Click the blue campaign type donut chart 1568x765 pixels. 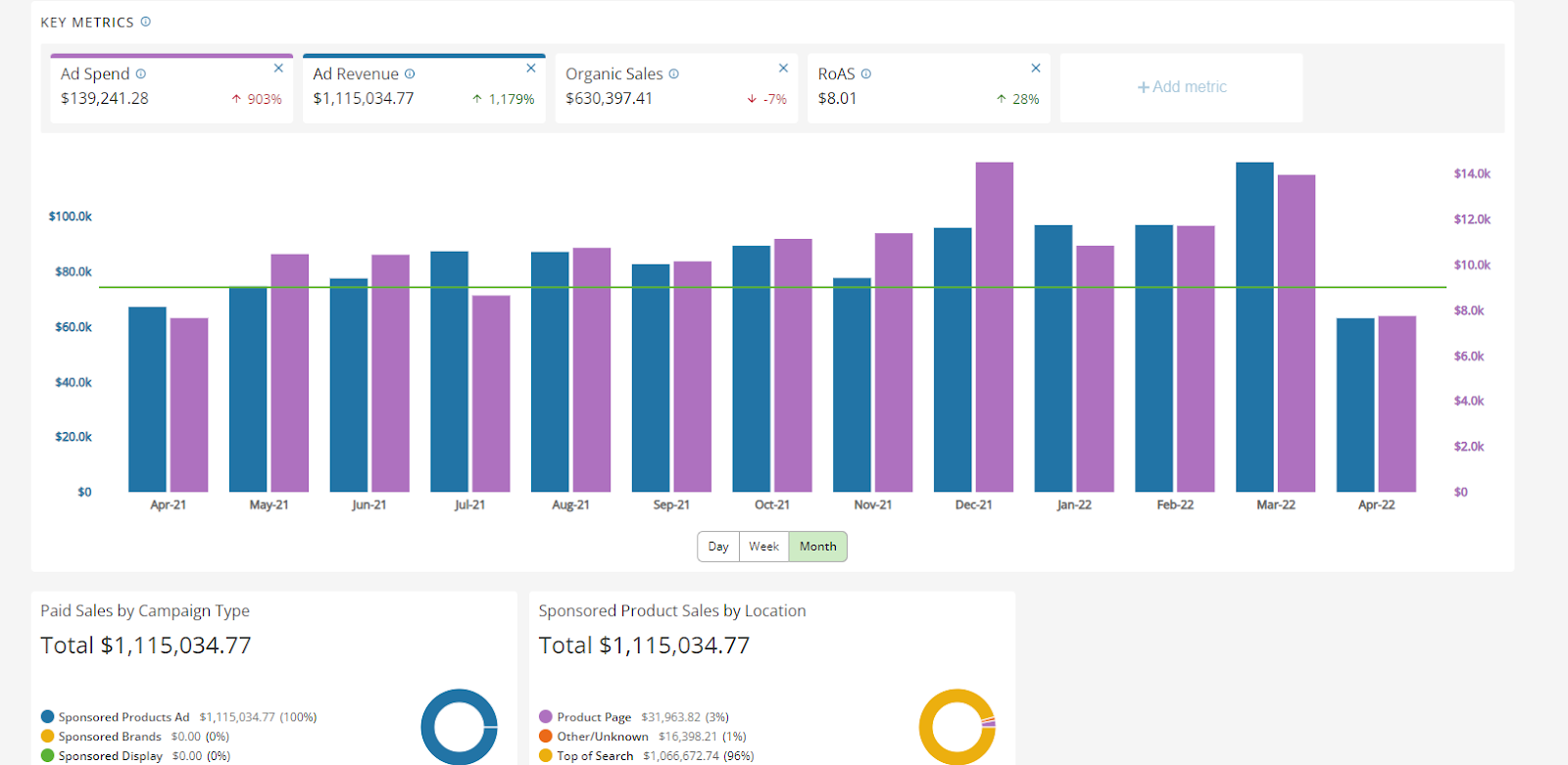[x=460, y=727]
